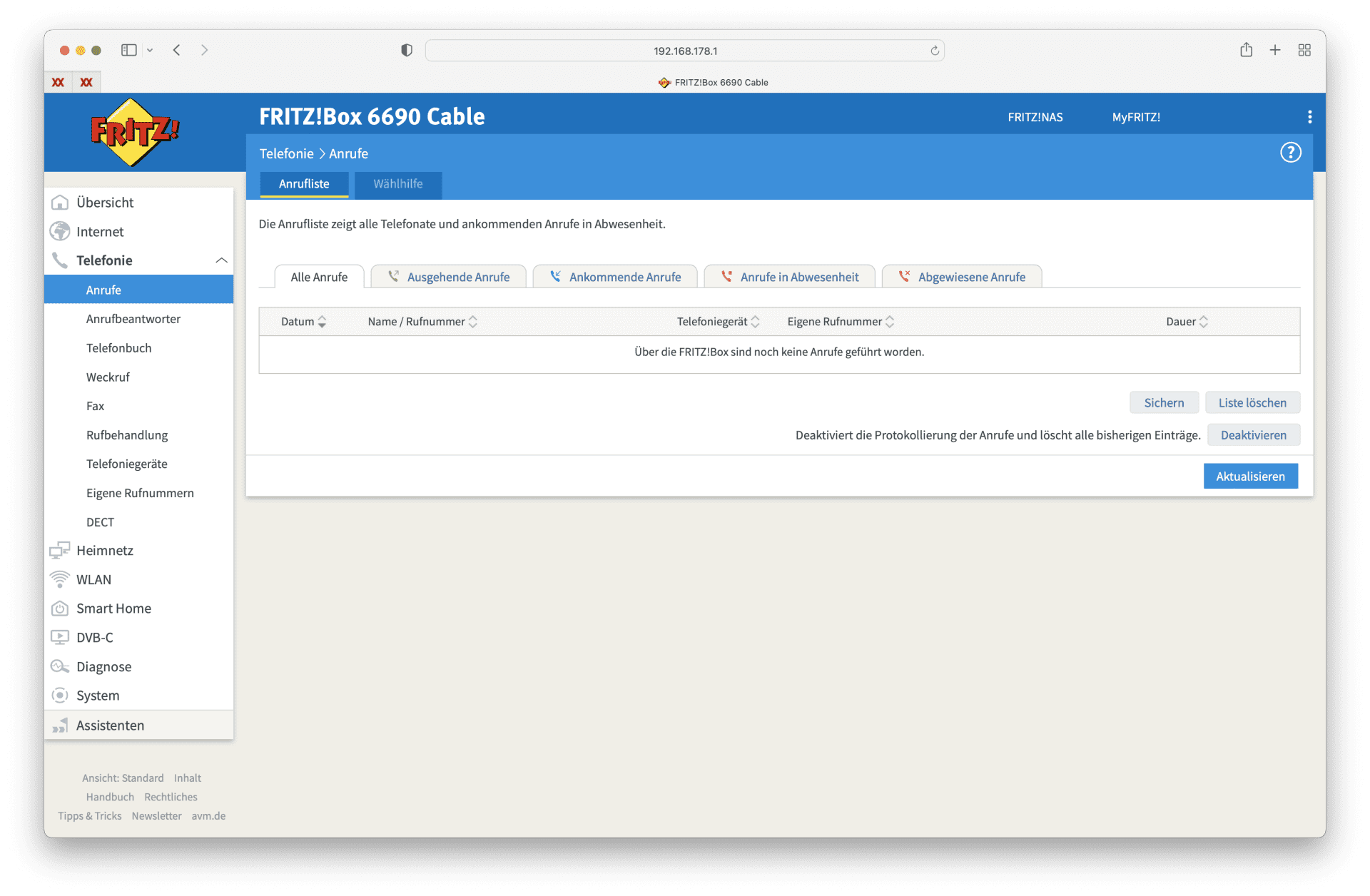Open the sidebar dropdown arrow in Safari
This screenshot has width=1370, height=896.
tap(150, 50)
